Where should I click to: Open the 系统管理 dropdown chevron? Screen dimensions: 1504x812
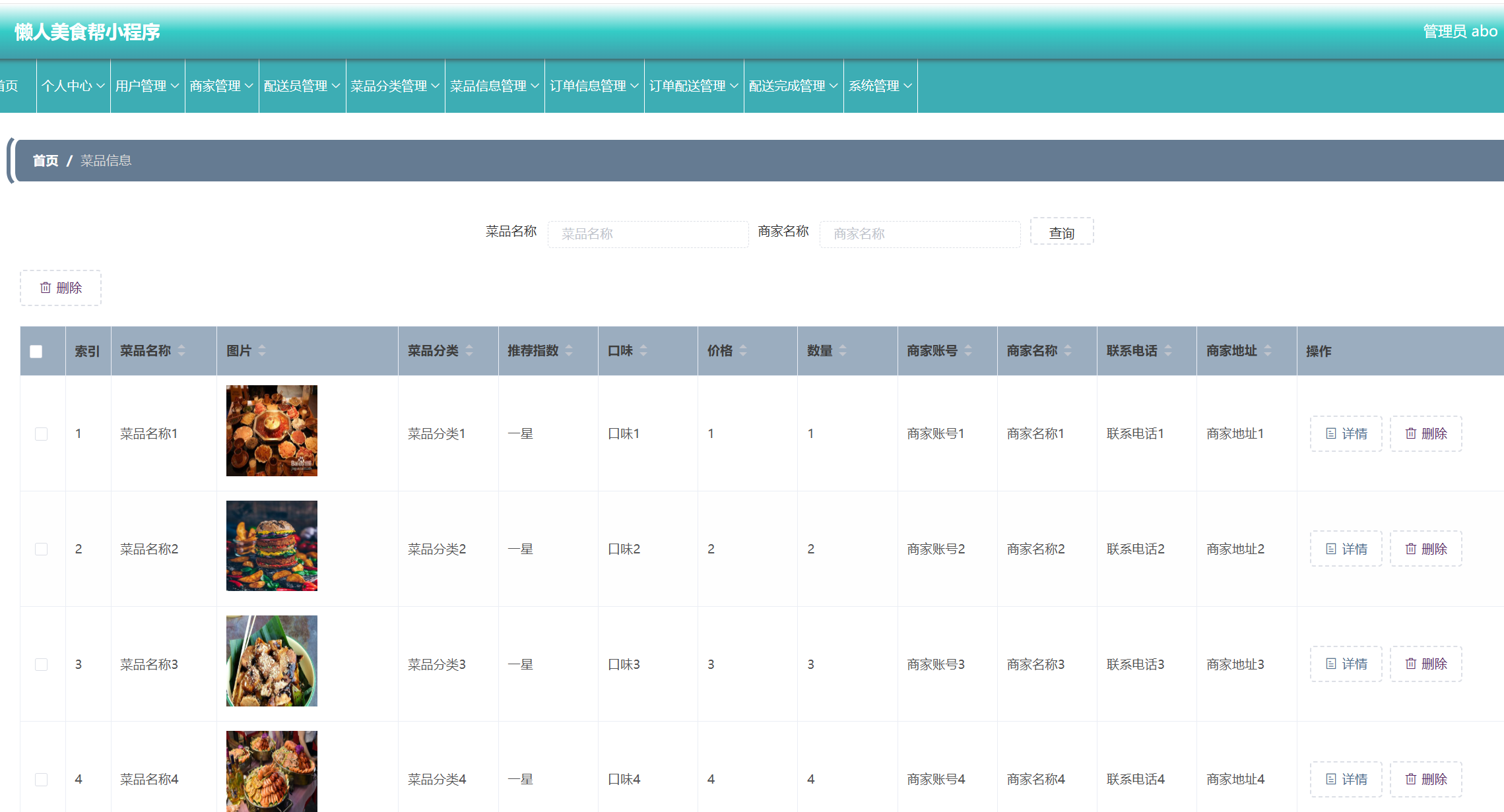[x=907, y=86]
